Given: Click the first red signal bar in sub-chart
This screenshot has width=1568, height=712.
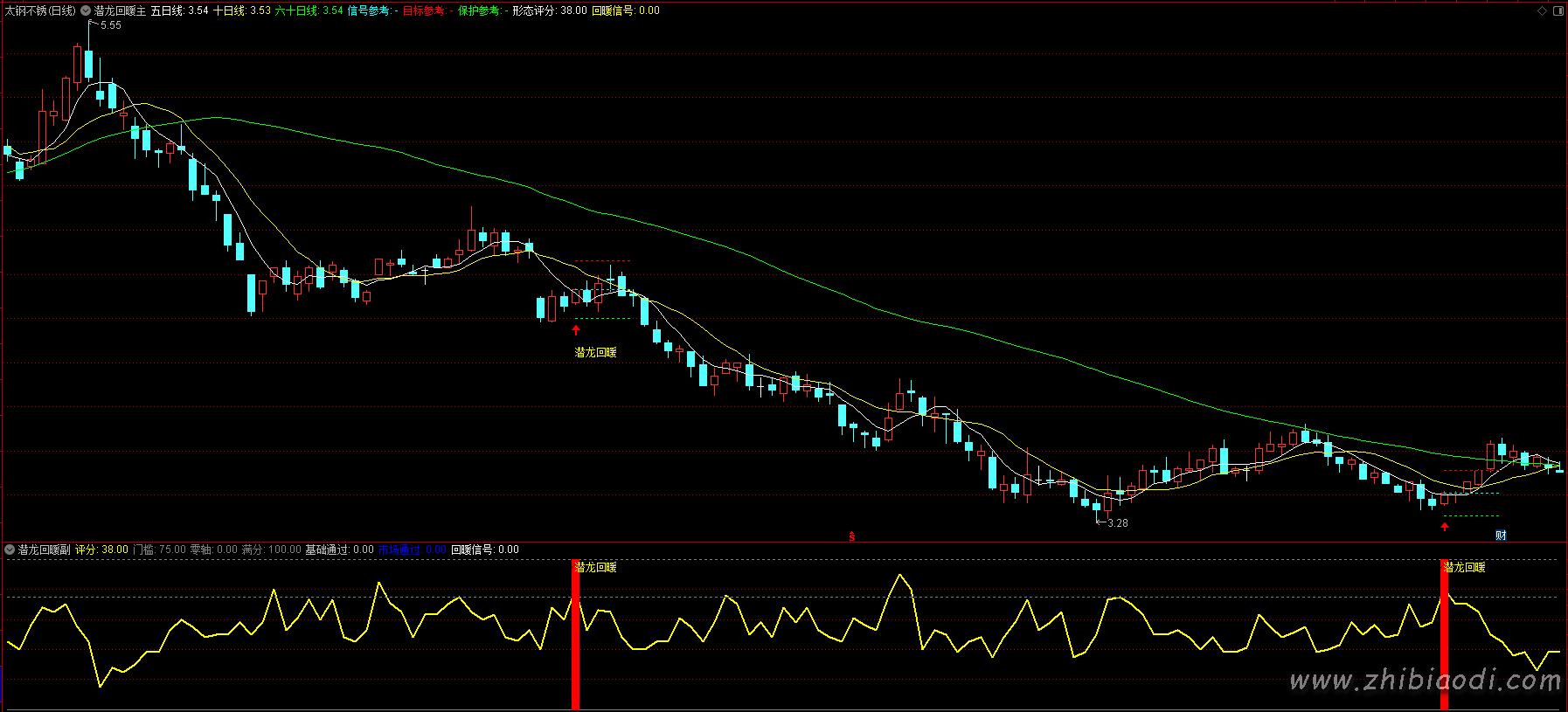Looking at the screenshot, I should (575, 634).
